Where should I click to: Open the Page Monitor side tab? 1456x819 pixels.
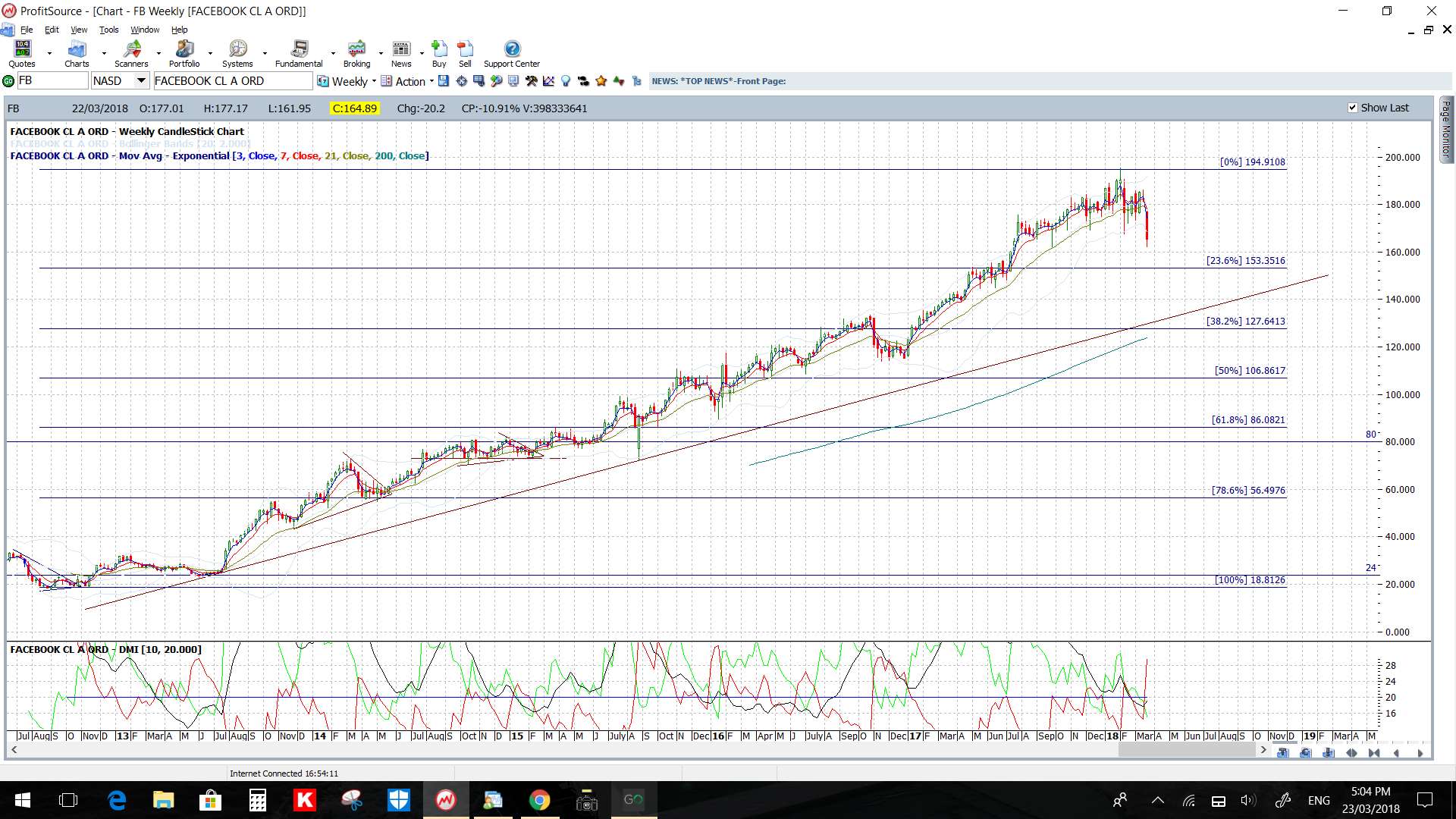coord(1446,129)
